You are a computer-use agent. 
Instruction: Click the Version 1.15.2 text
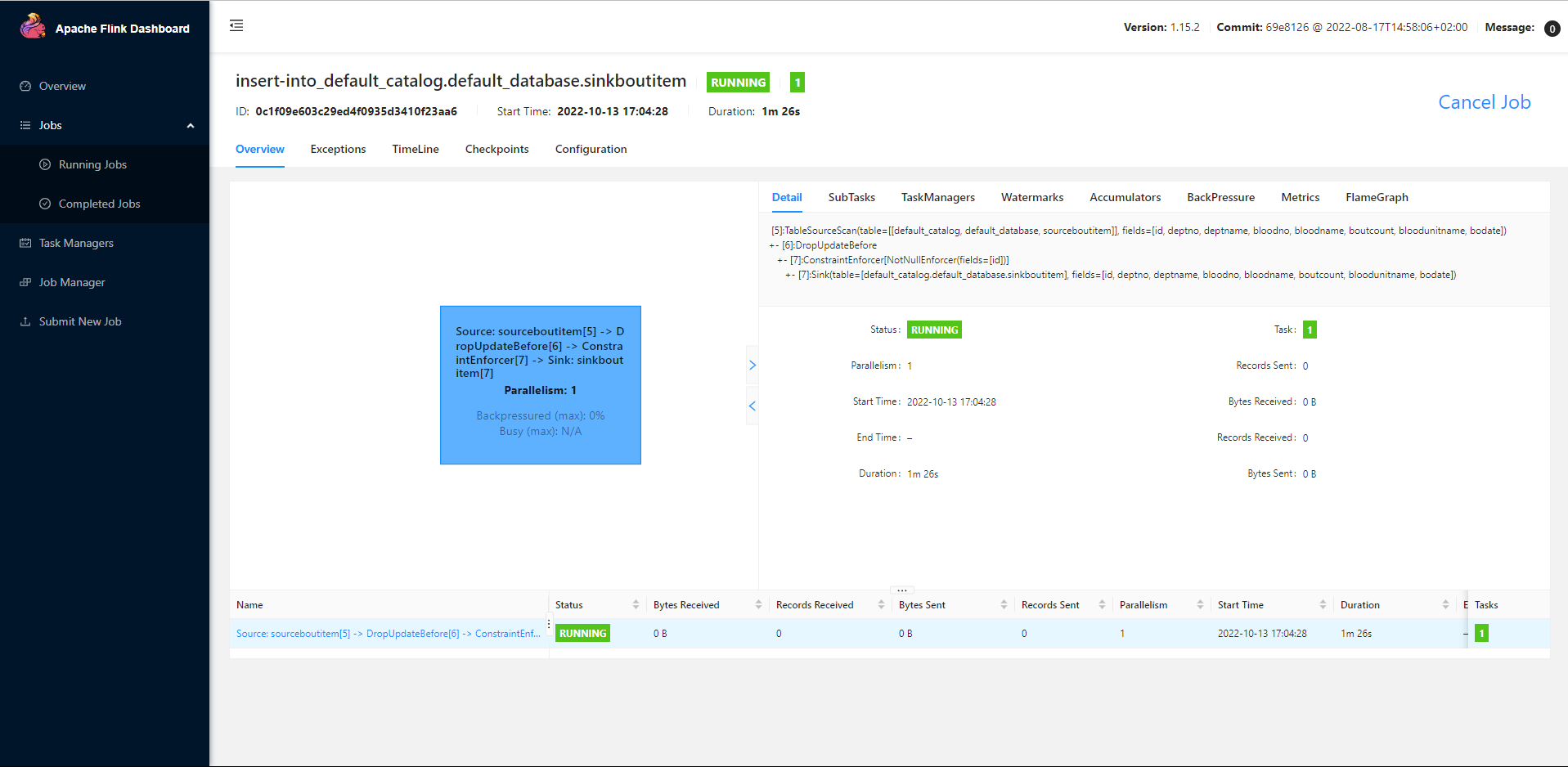click(1161, 27)
